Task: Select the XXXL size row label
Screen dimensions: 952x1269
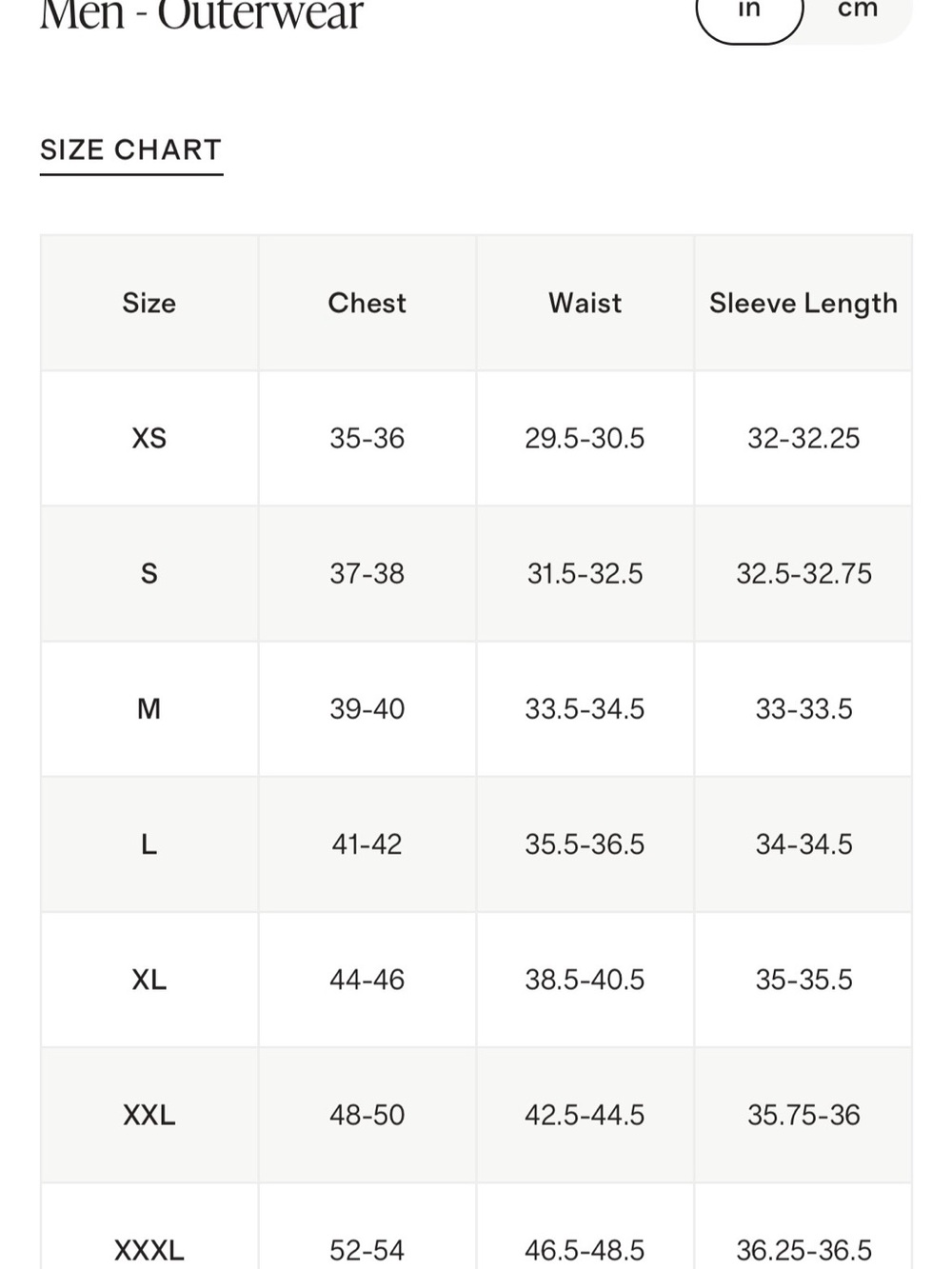Action: coord(149,1249)
